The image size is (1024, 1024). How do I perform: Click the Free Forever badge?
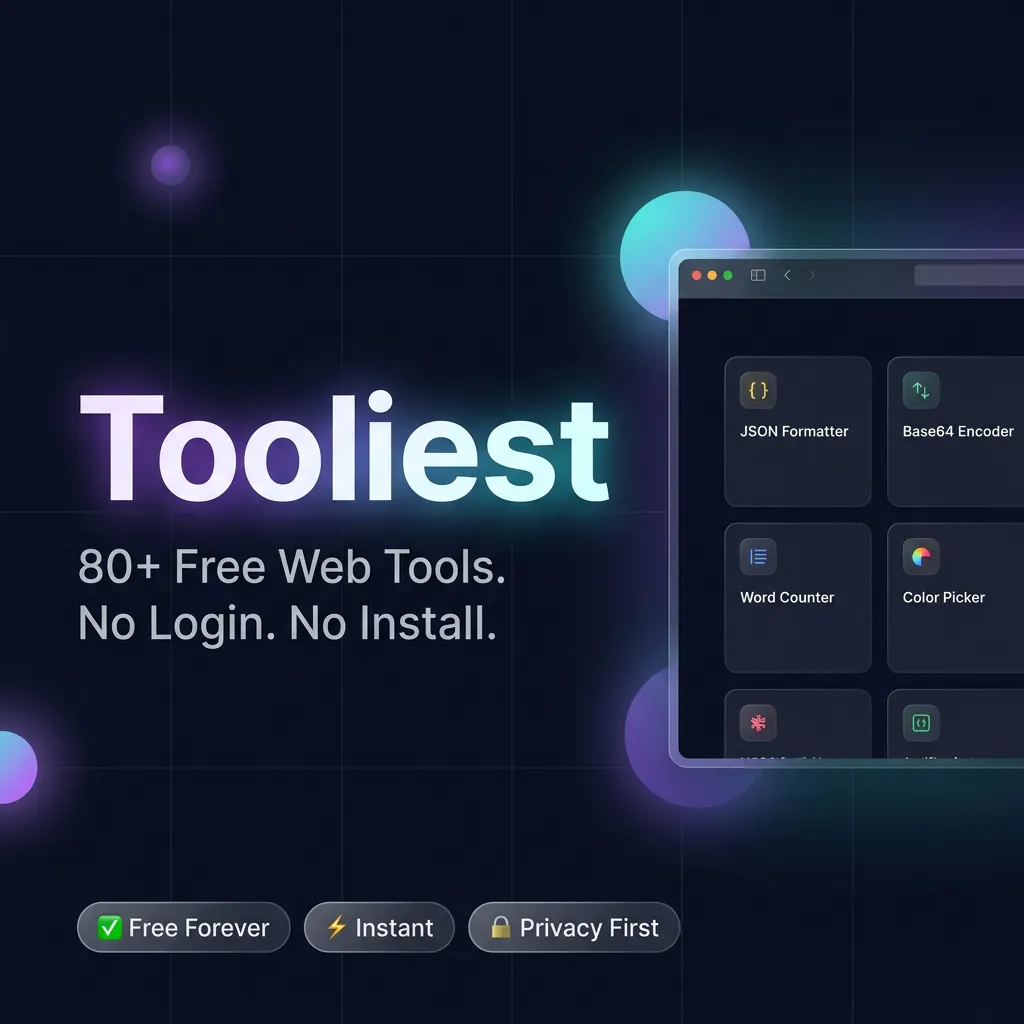coord(184,927)
